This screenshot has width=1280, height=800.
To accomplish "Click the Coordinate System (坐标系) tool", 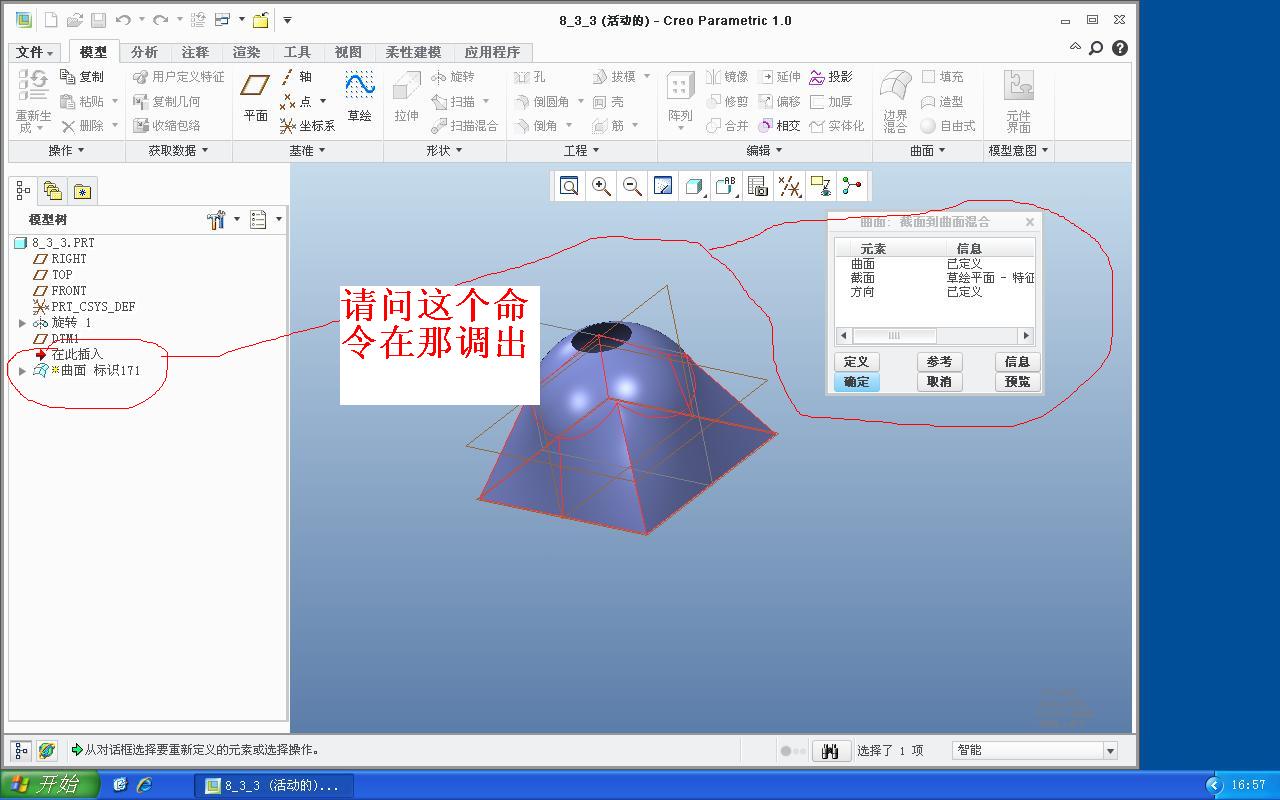I will pos(307,126).
